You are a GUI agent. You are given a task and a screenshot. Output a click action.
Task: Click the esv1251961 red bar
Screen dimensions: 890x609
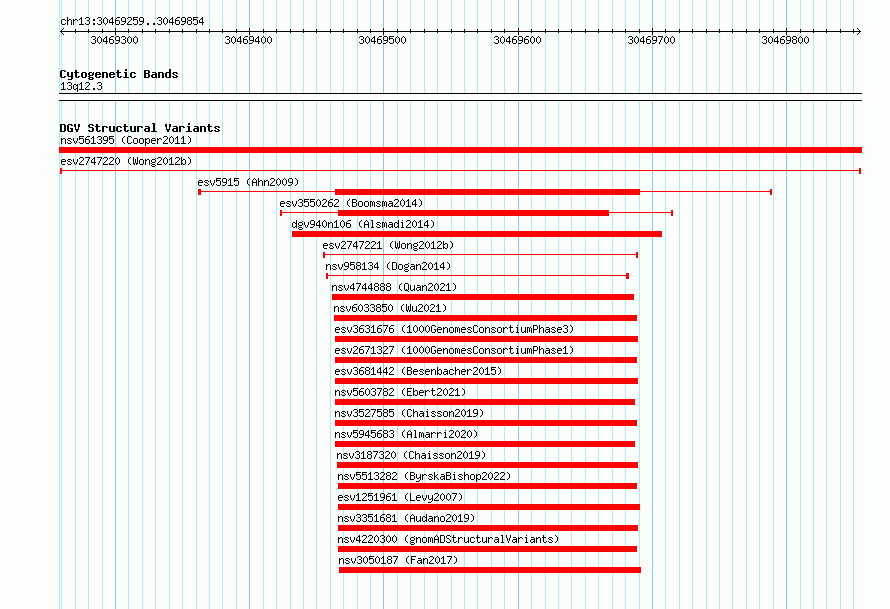pos(489,507)
